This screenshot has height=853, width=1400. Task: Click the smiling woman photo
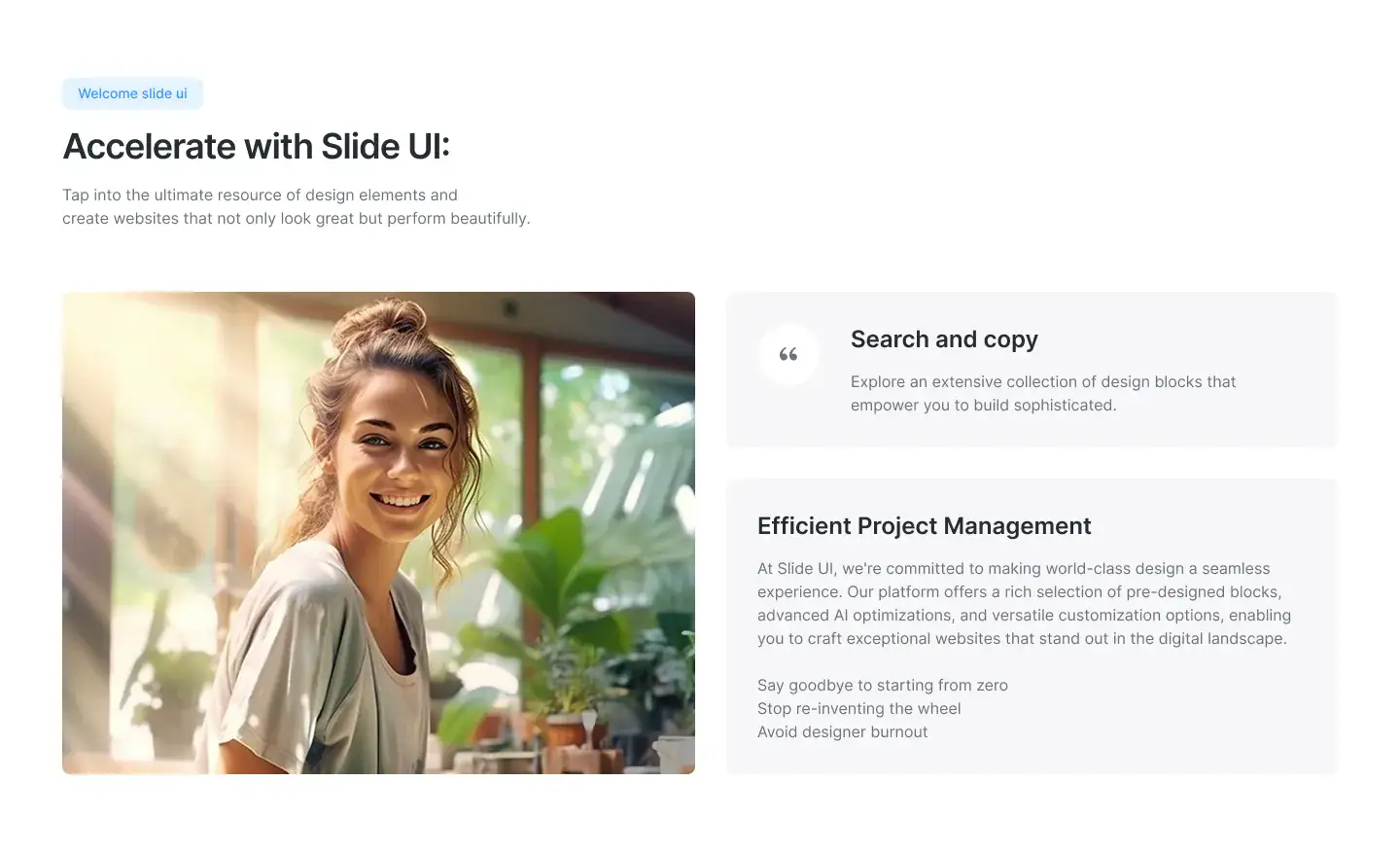point(378,533)
